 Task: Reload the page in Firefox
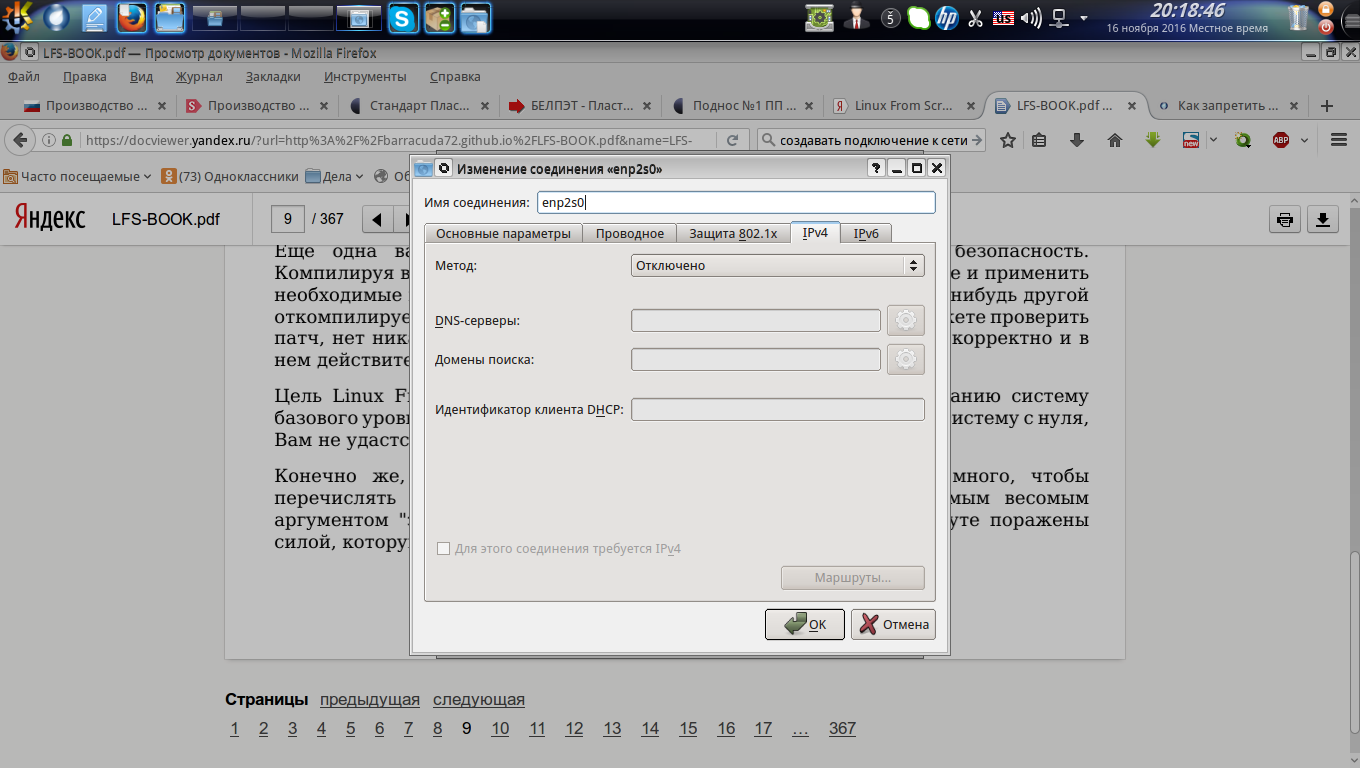coord(733,140)
